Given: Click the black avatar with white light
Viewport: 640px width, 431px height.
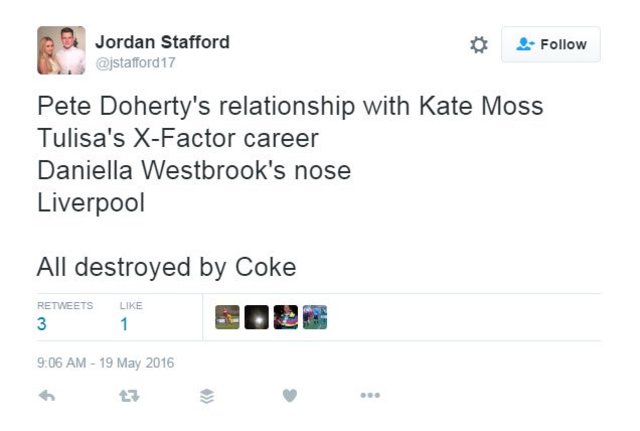Looking at the screenshot, I should click(x=256, y=317).
